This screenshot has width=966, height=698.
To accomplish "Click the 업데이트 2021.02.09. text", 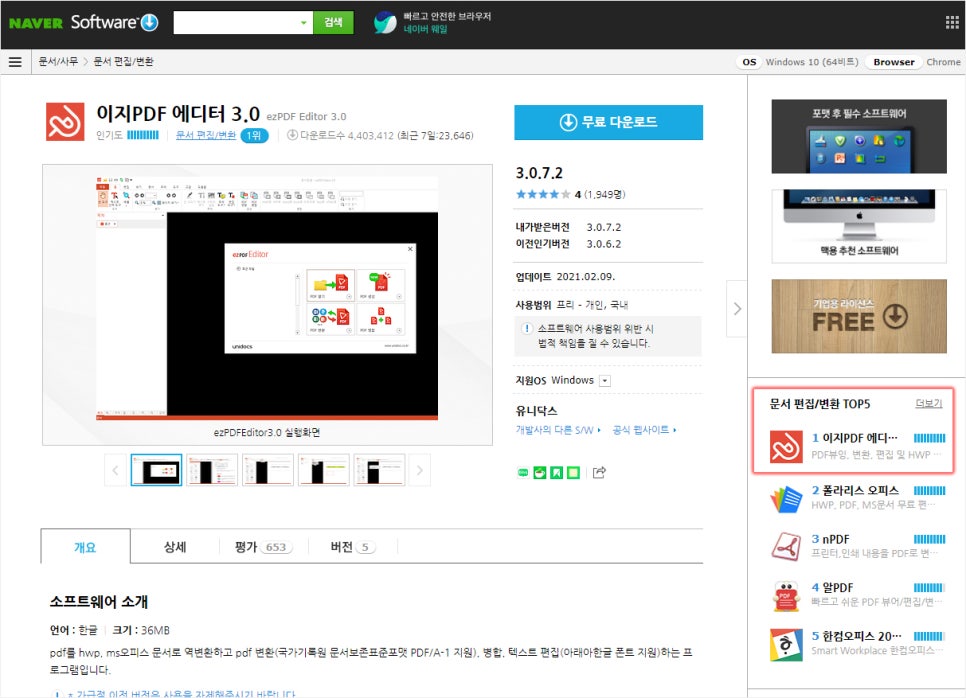I will coord(566,277).
